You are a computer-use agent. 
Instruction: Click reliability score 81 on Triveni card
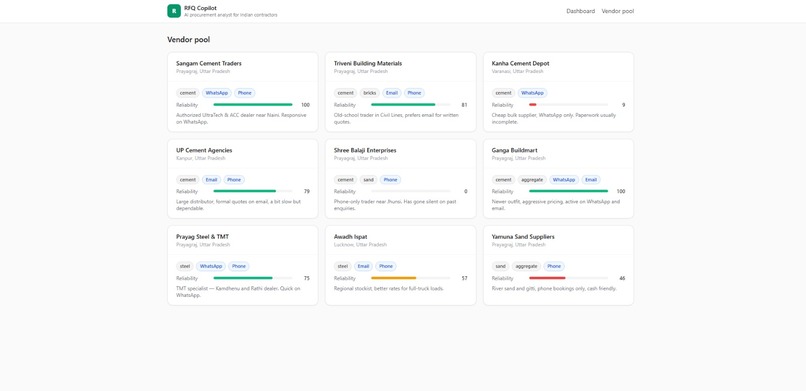tap(464, 105)
